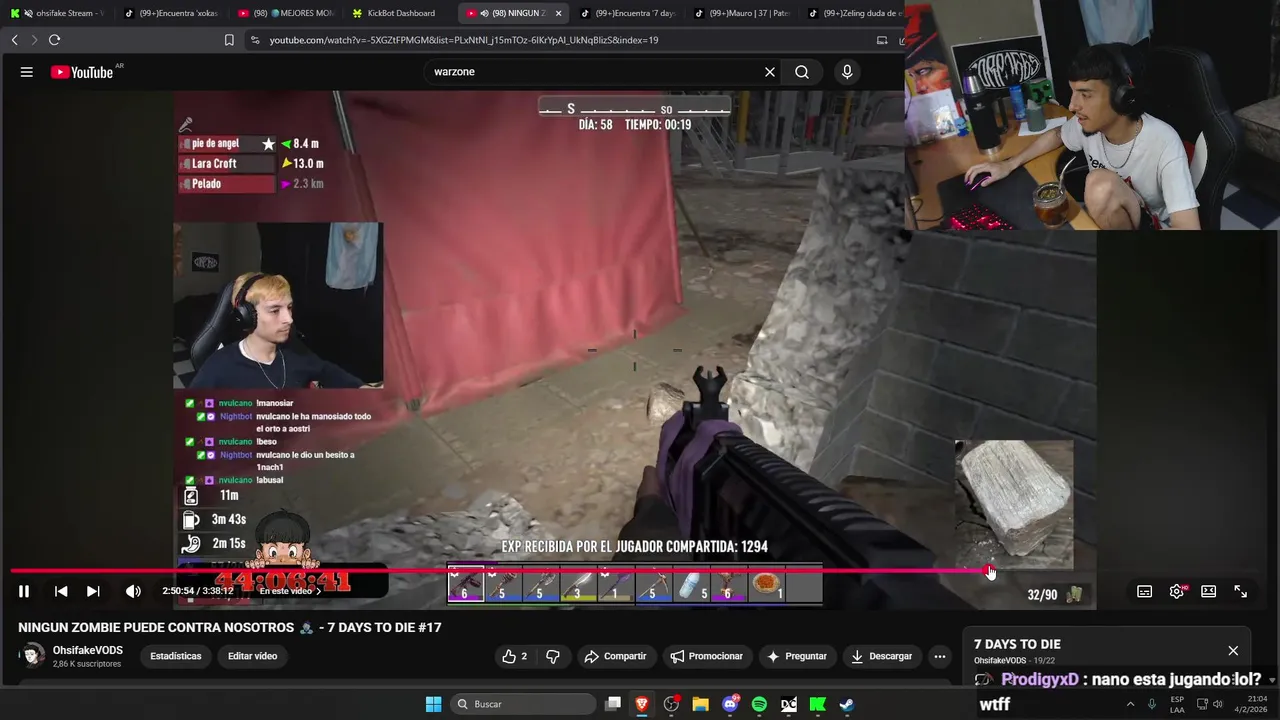Go to the previous video in playlist

[61, 591]
